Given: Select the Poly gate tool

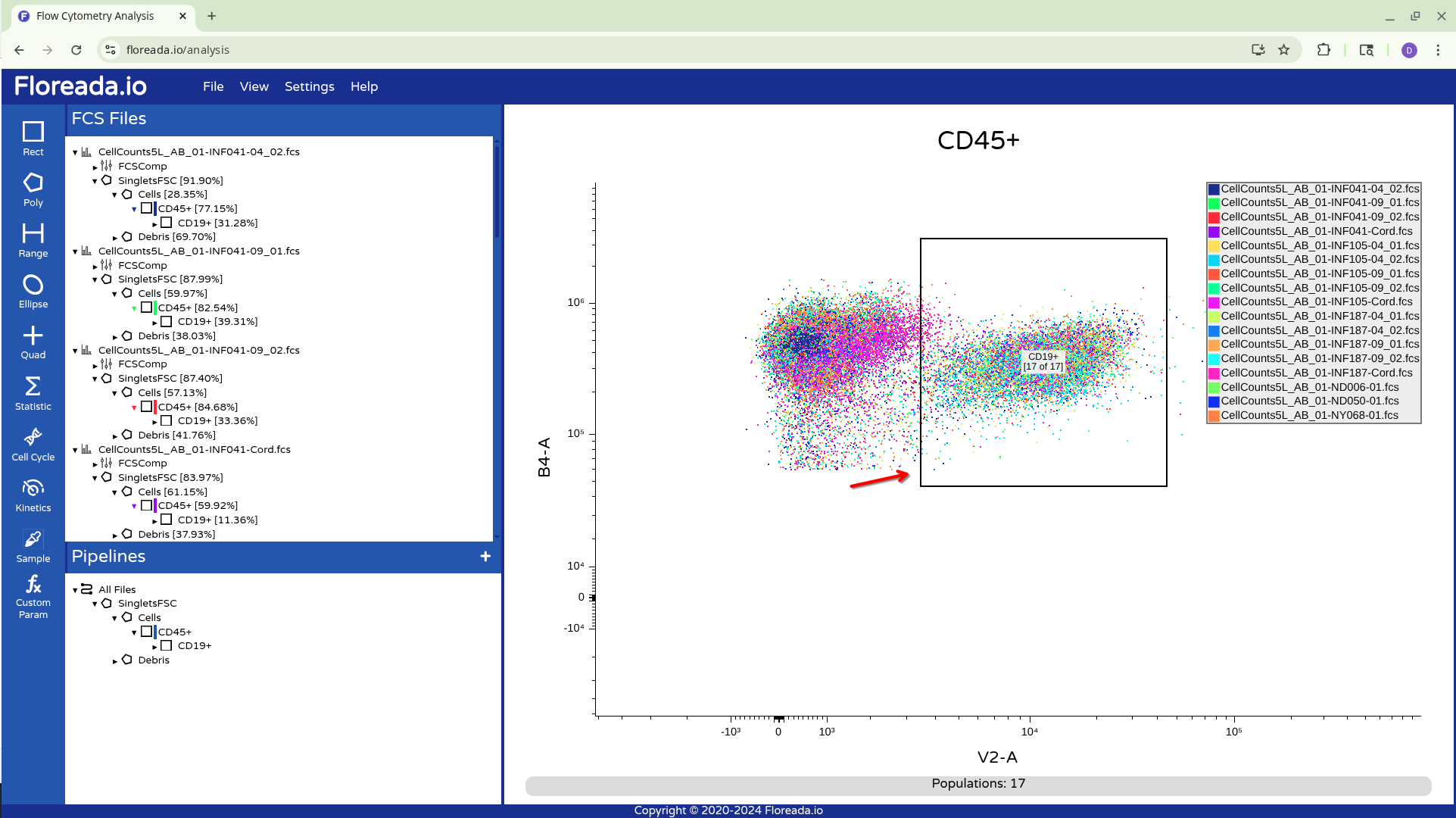Looking at the screenshot, I should point(33,189).
